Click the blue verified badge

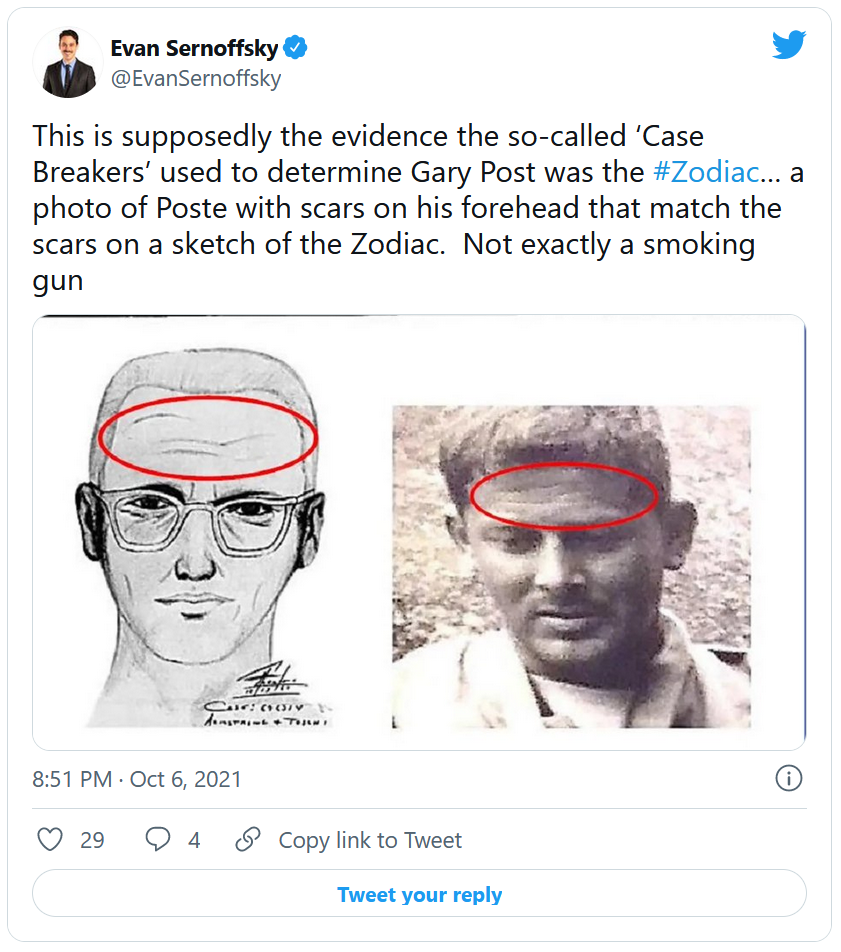click(297, 47)
